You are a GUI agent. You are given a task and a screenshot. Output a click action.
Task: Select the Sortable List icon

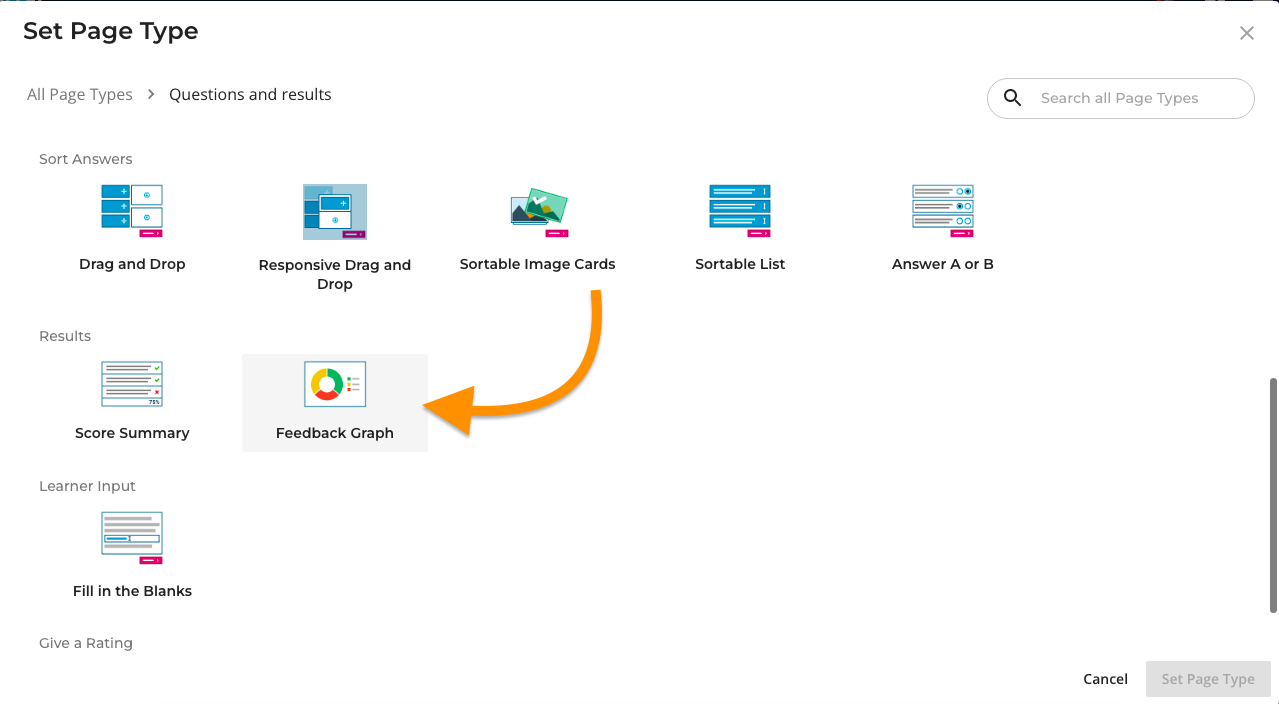(740, 210)
